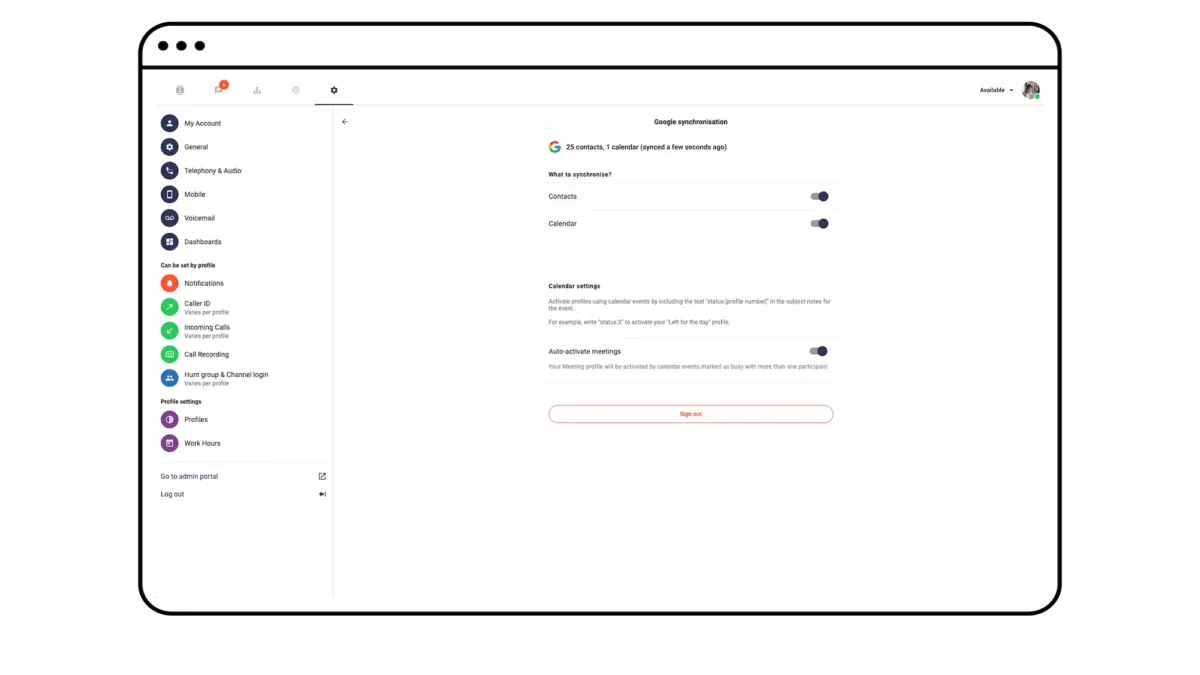Image resolution: width=1200 pixels, height=675 pixels.
Task: Click the Sign out button
Action: point(691,414)
